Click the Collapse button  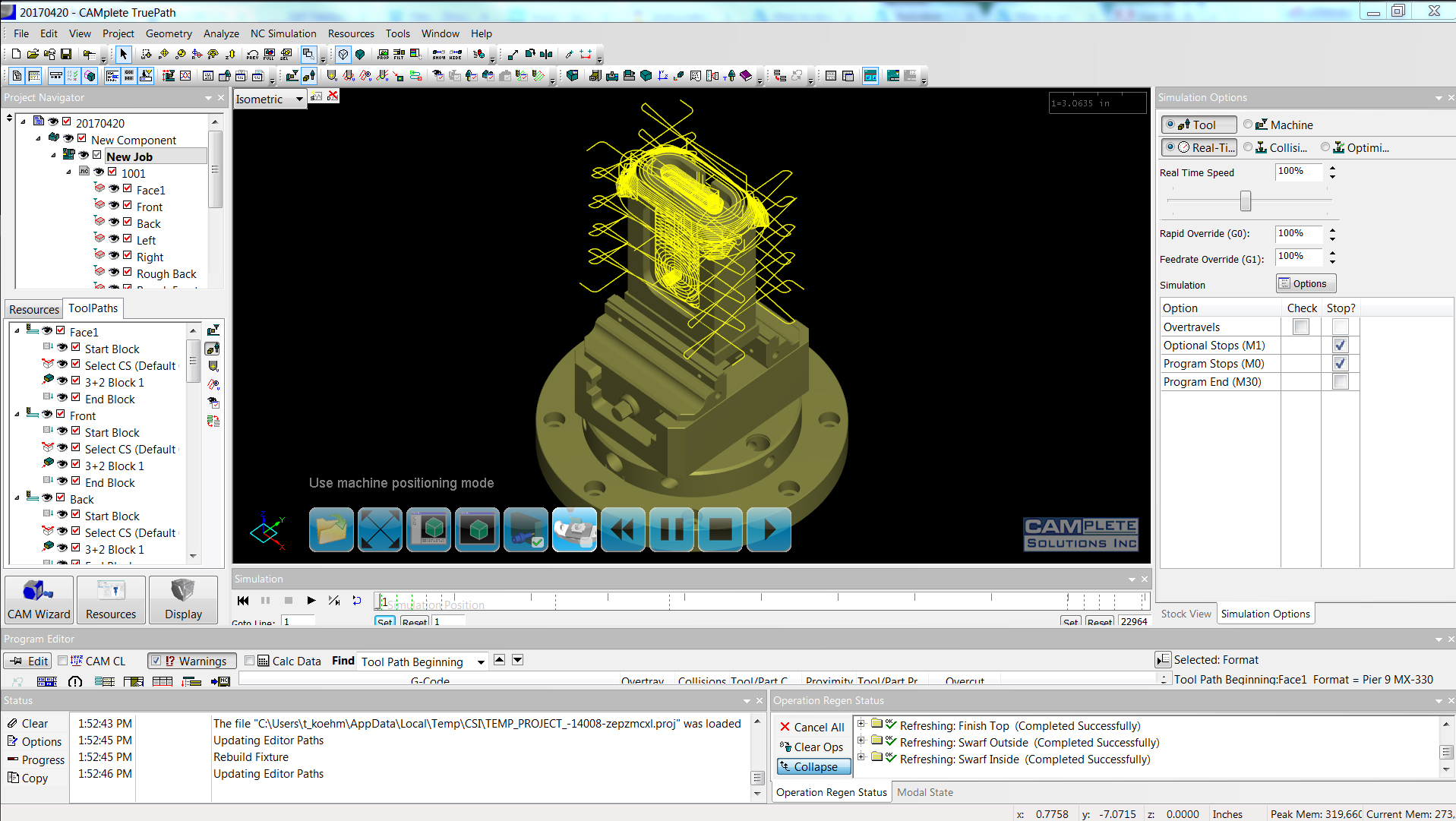813,767
